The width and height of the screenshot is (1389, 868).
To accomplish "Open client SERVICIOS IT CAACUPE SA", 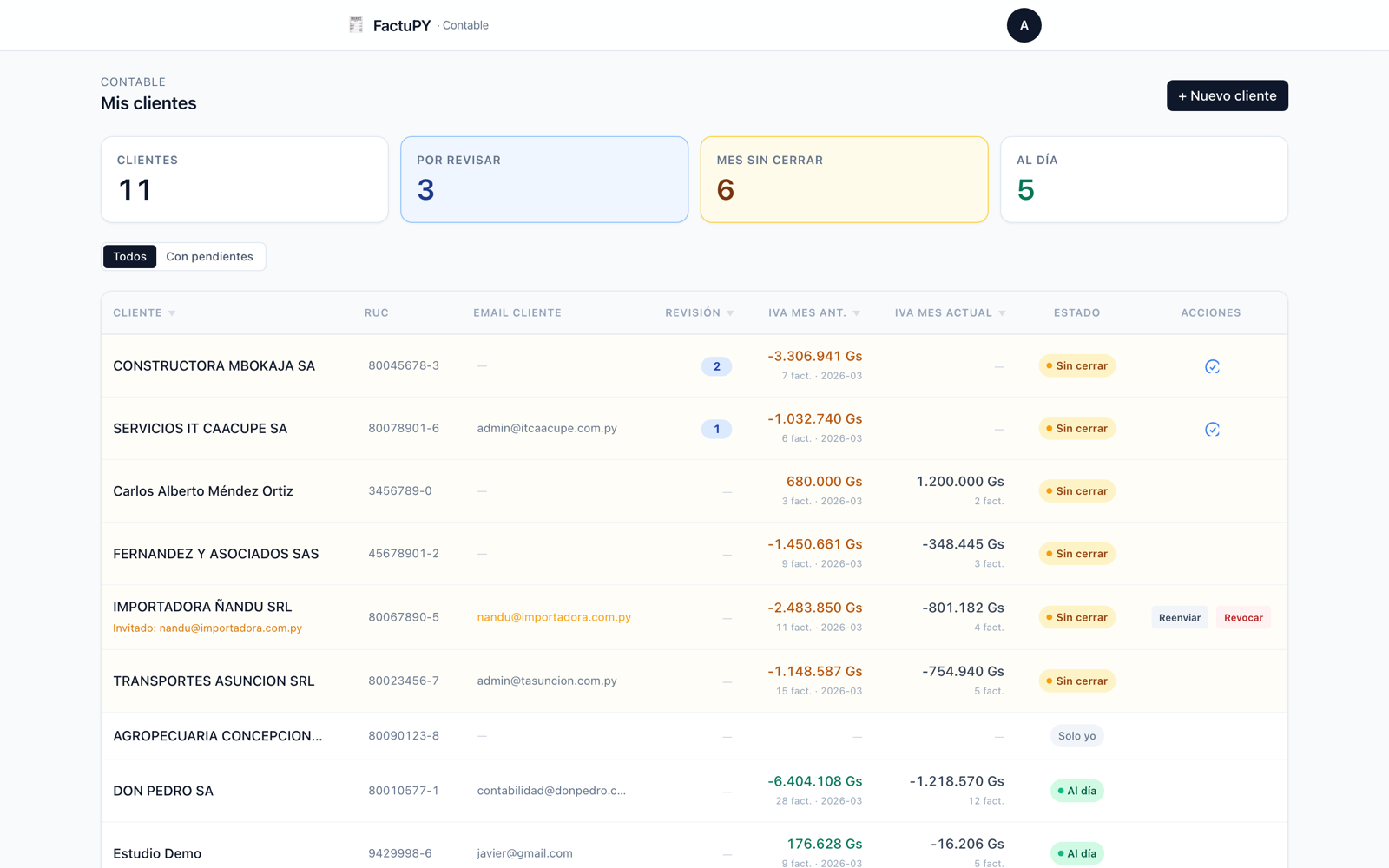I will pyautogui.click(x=200, y=428).
